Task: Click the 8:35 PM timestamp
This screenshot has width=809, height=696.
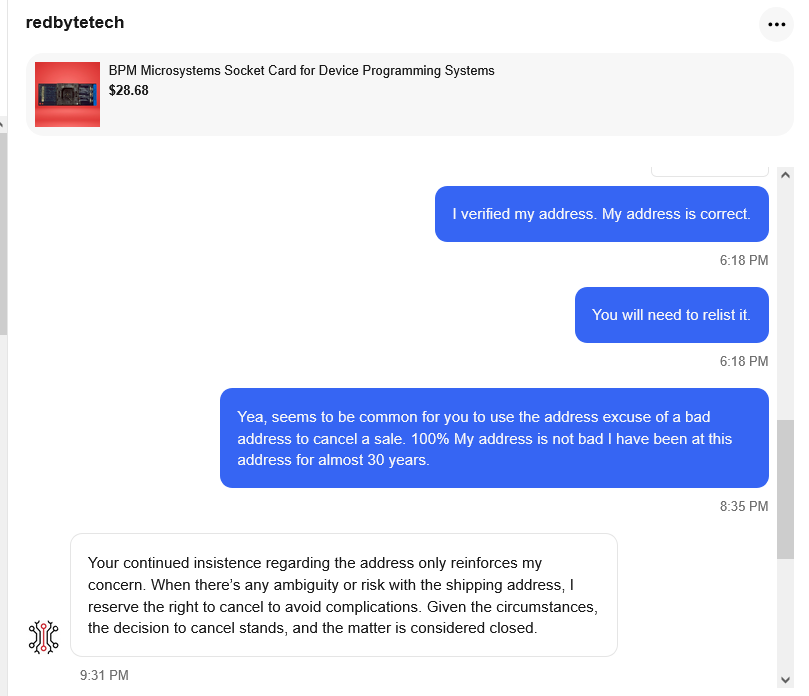Action: 744,506
